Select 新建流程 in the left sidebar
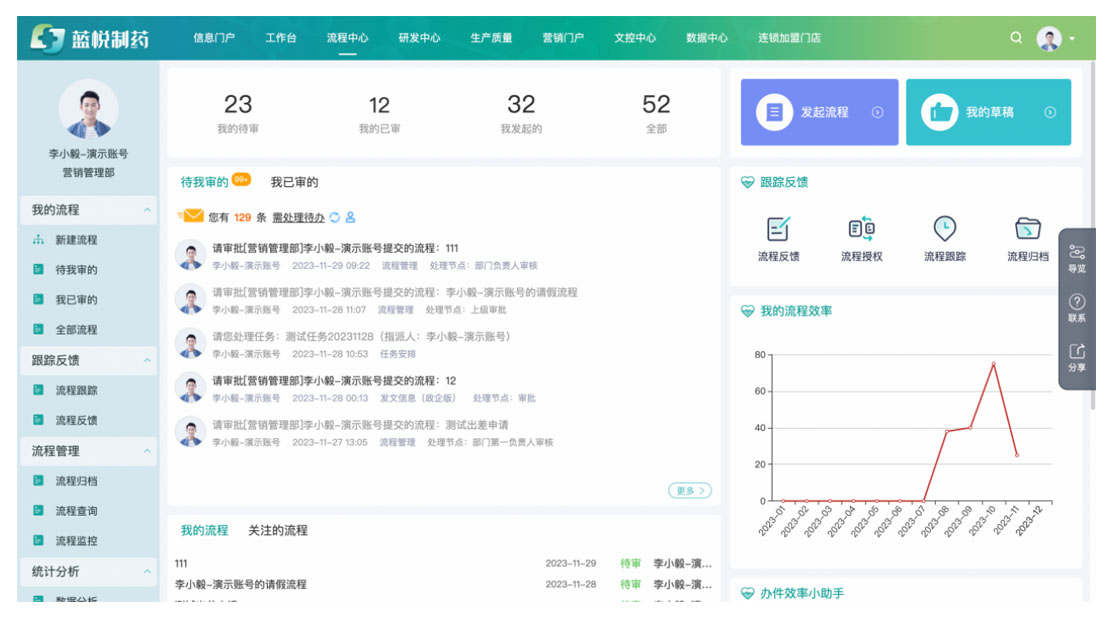The width and height of the screenshot is (1110, 620). [x=76, y=240]
